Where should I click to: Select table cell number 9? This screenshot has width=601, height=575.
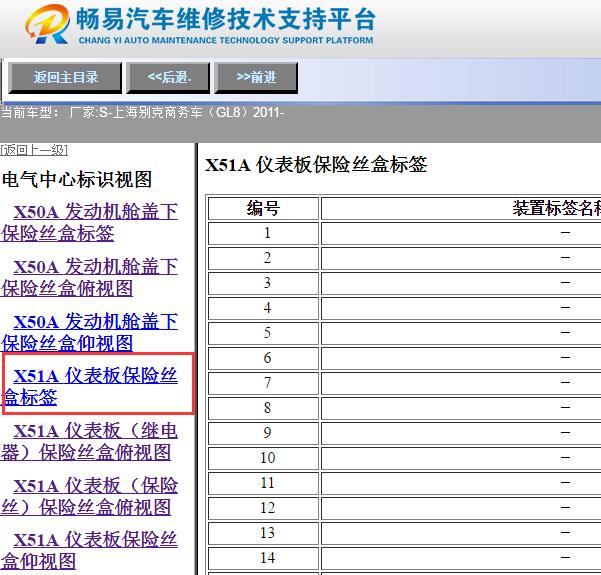coord(263,433)
